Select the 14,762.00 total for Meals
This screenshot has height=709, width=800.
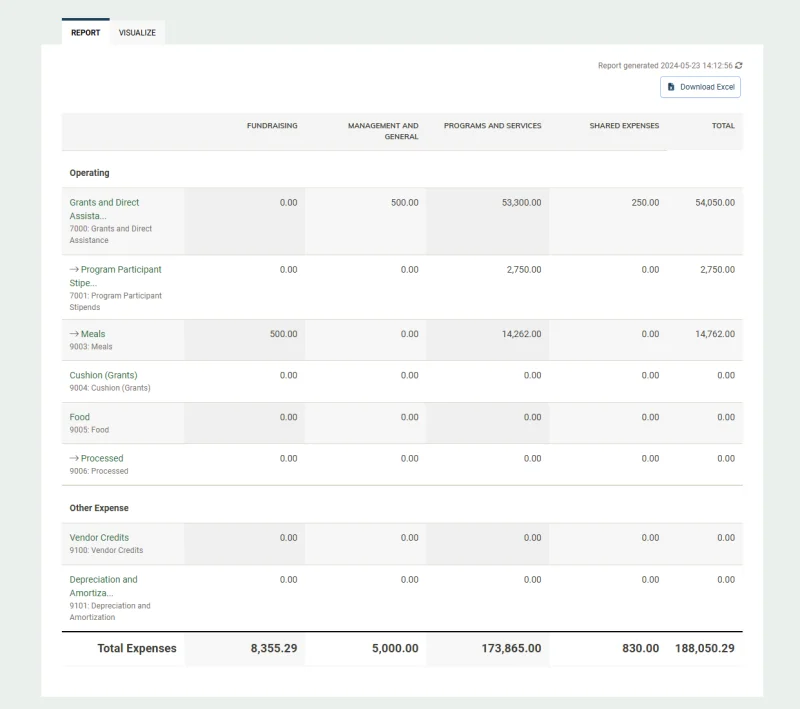[715, 334]
